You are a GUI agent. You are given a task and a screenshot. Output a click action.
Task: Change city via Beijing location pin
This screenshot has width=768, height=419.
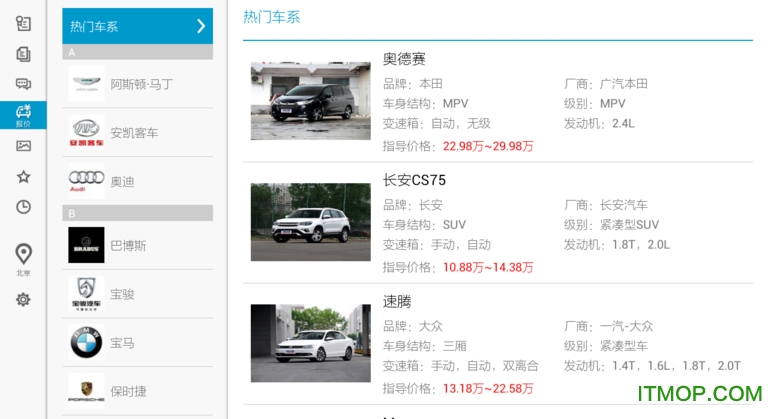(23, 259)
